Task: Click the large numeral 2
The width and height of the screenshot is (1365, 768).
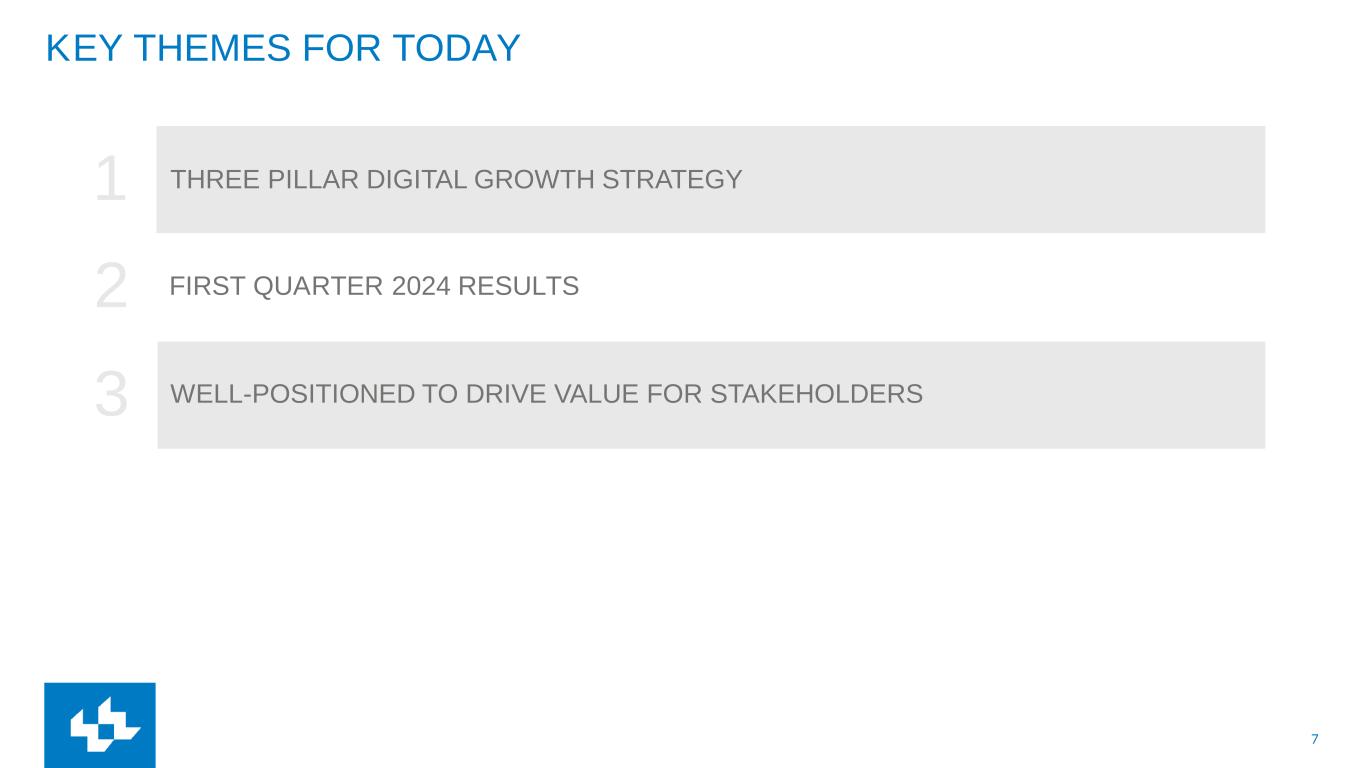Action: point(111,288)
